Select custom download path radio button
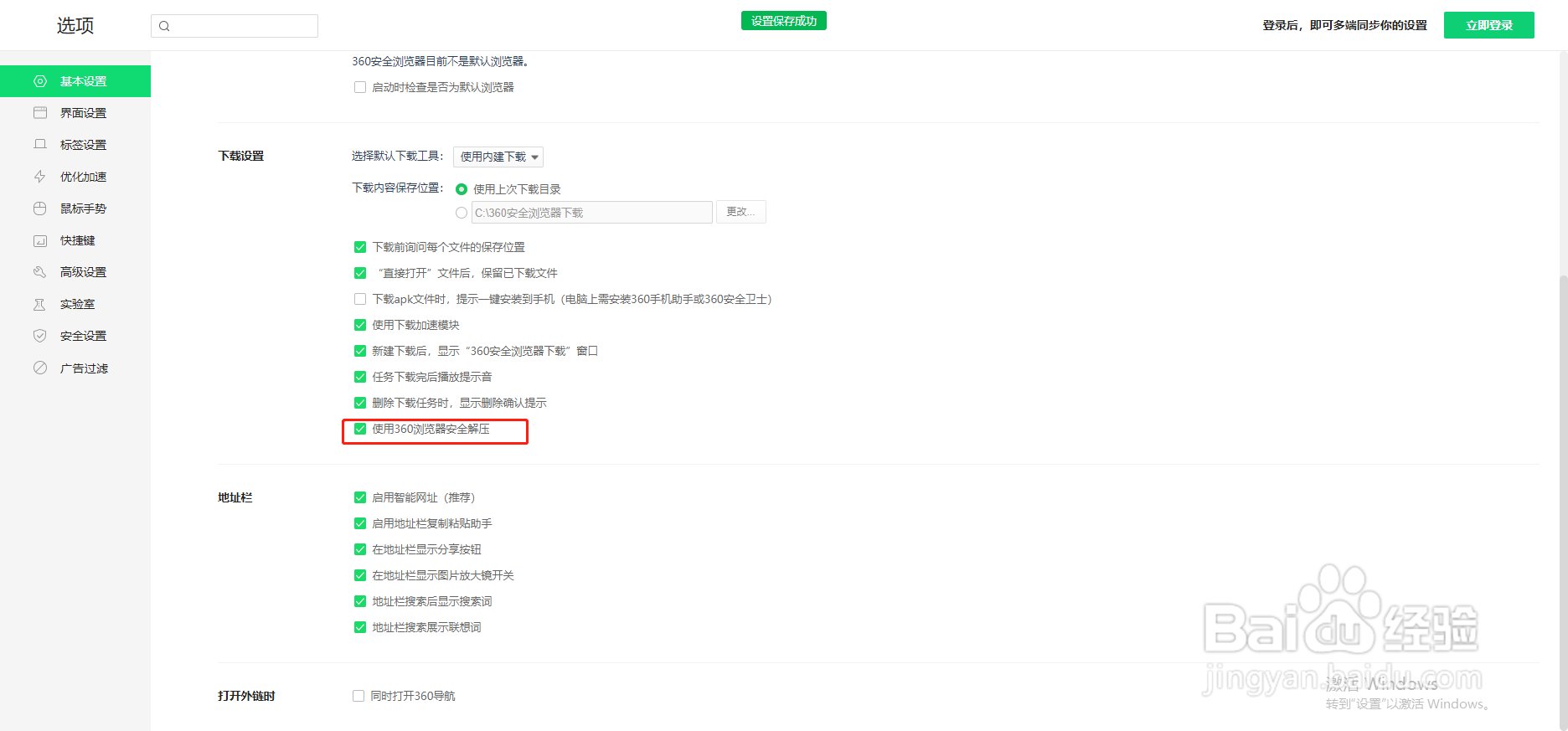1568x731 pixels. point(462,213)
